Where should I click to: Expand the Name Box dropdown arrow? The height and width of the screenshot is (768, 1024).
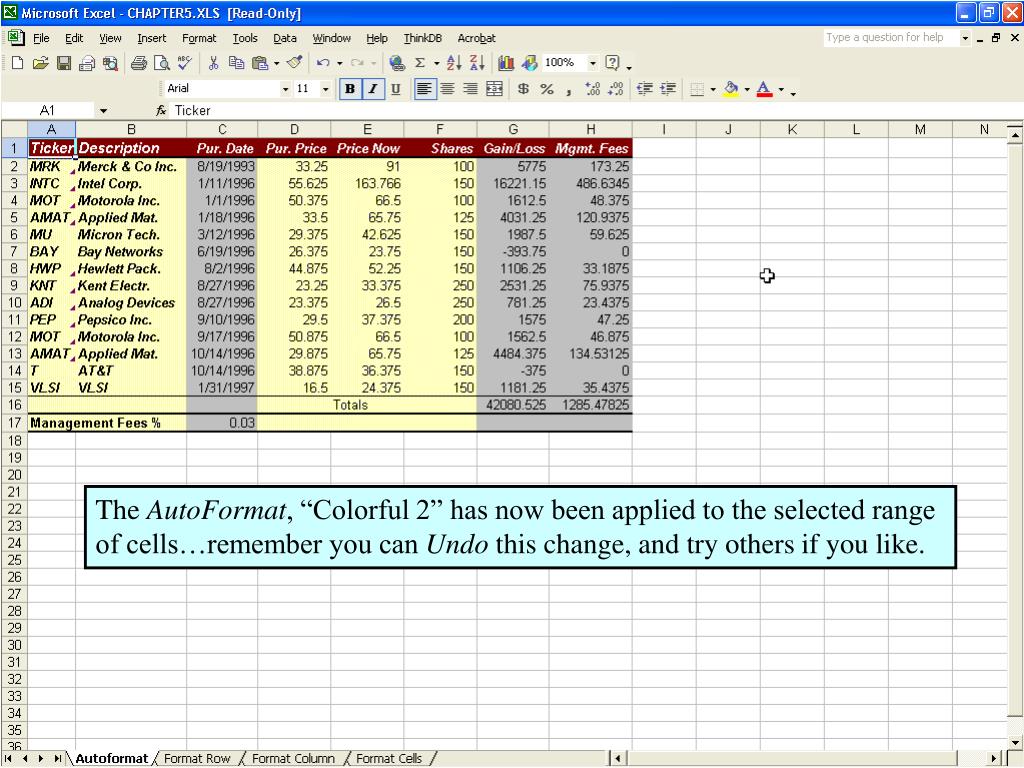(x=103, y=111)
